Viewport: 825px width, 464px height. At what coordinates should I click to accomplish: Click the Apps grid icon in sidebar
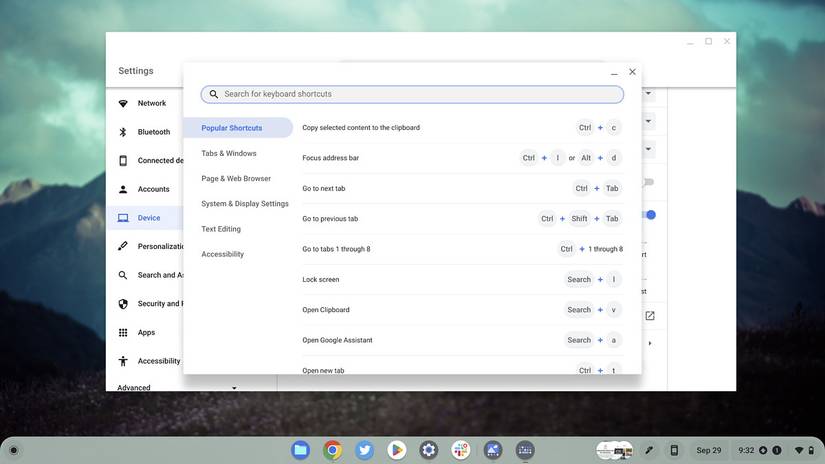123,332
